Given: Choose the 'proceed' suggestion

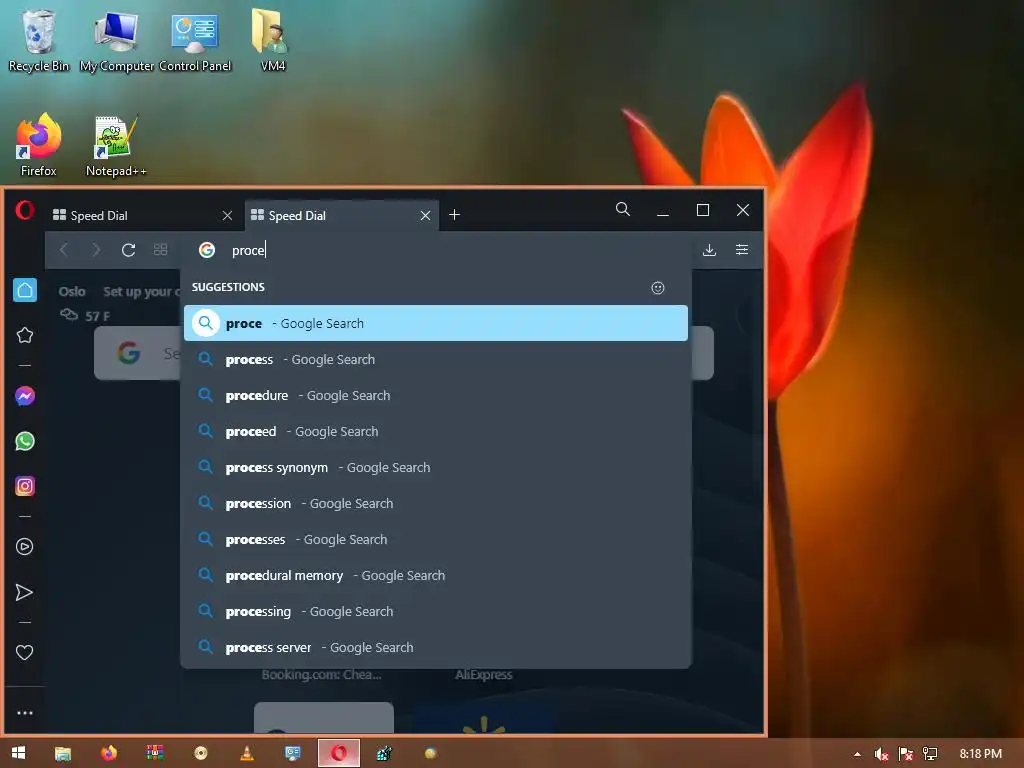Looking at the screenshot, I should tap(436, 431).
